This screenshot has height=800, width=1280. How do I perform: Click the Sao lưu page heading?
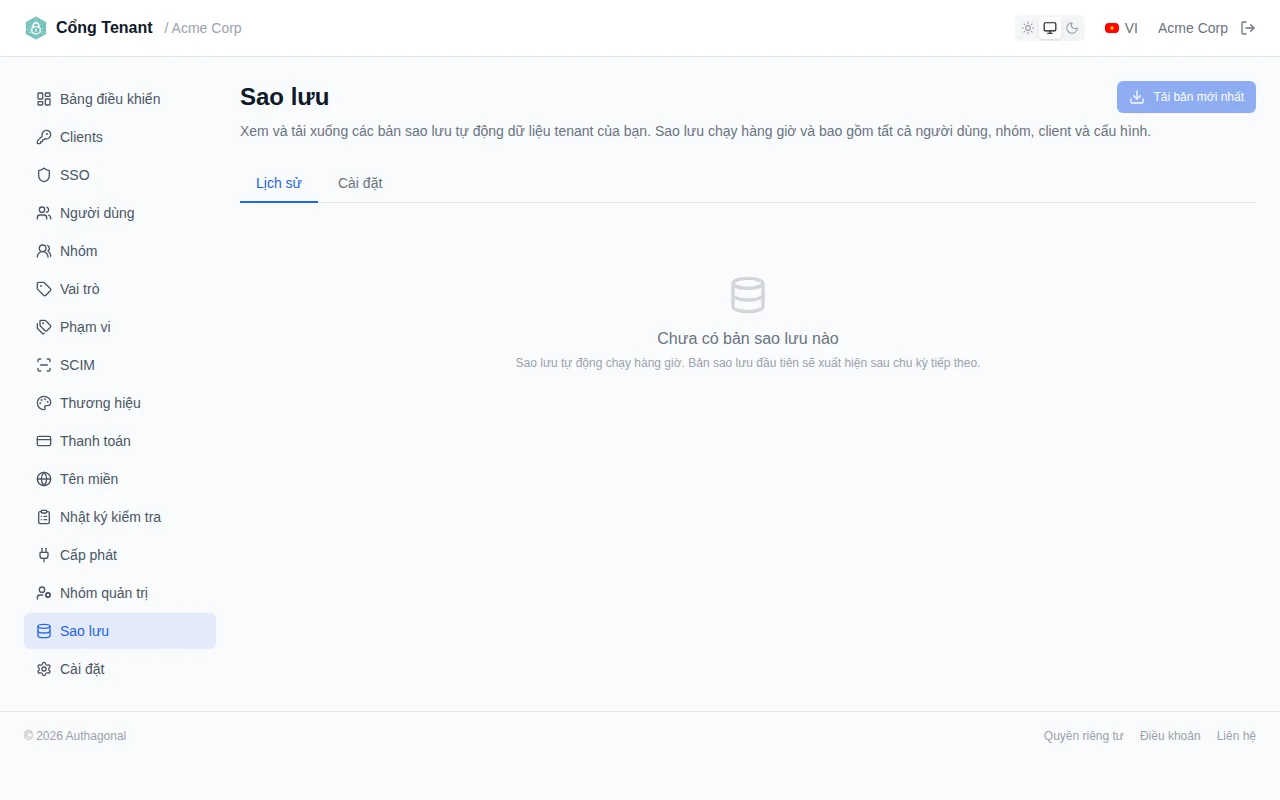pyautogui.click(x=284, y=97)
